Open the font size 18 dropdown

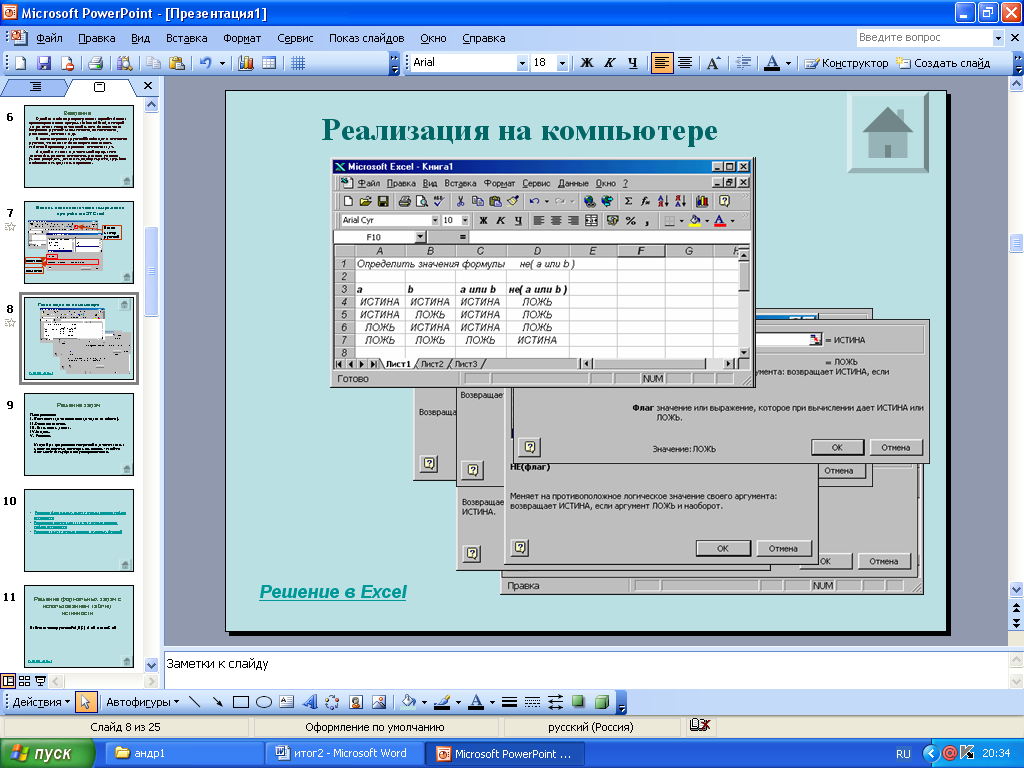(x=562, y=63)
